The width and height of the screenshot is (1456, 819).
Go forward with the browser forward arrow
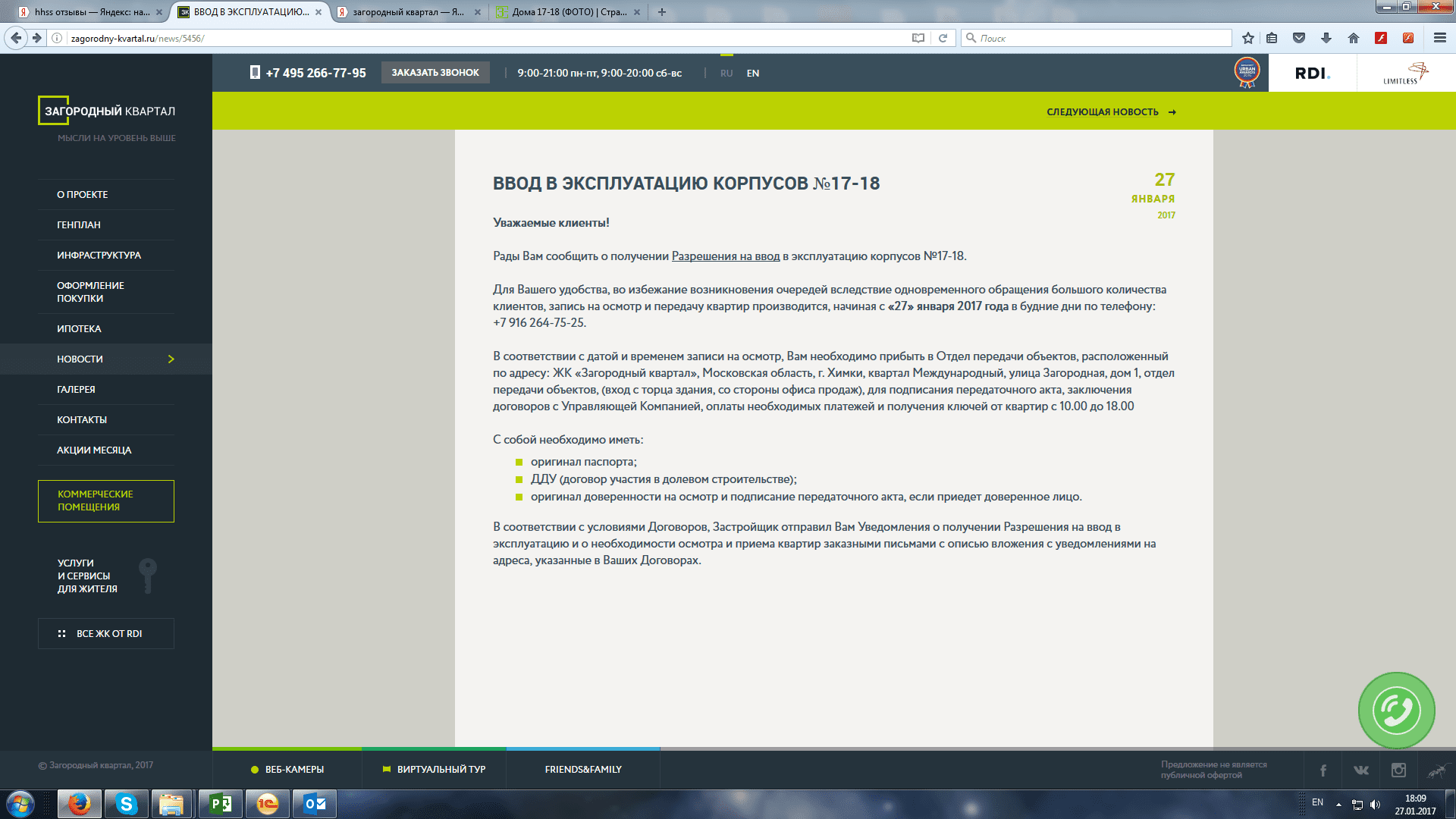click(x=36, y=38)
